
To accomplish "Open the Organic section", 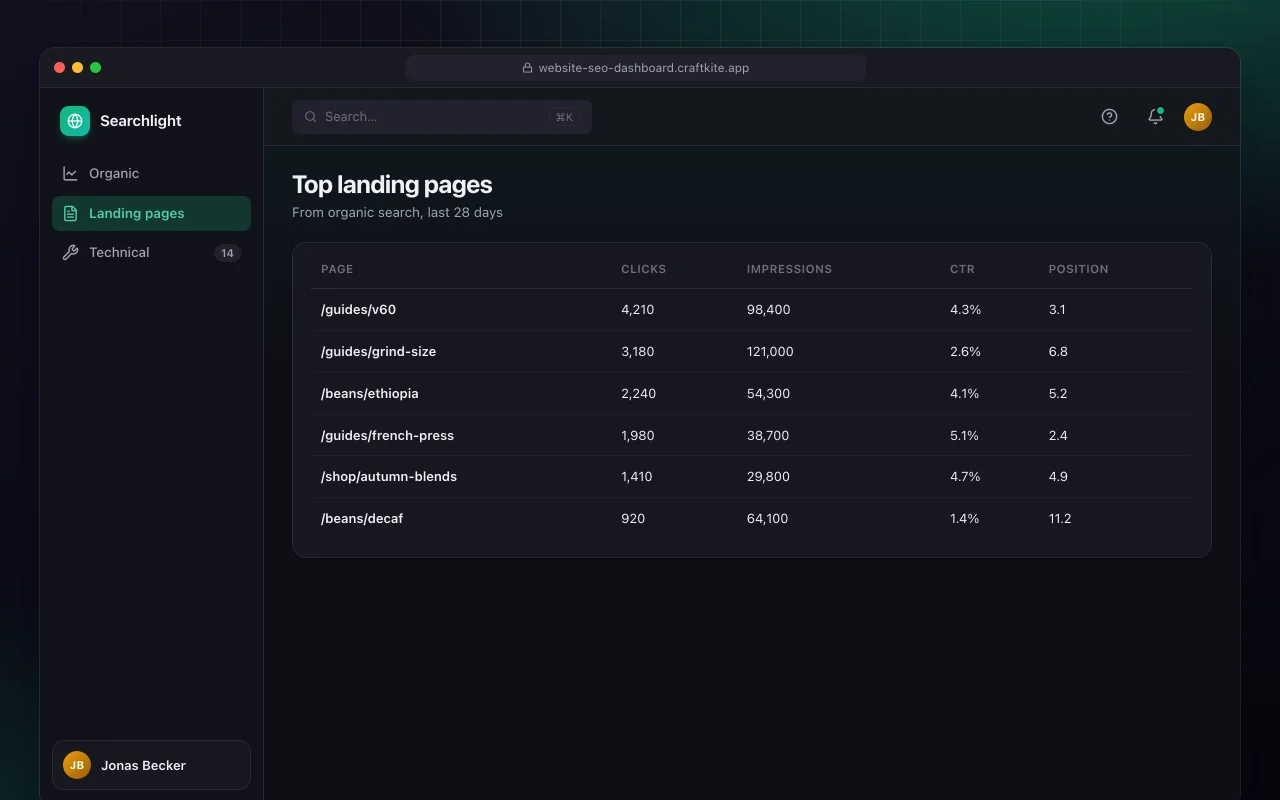I will 151,173.
